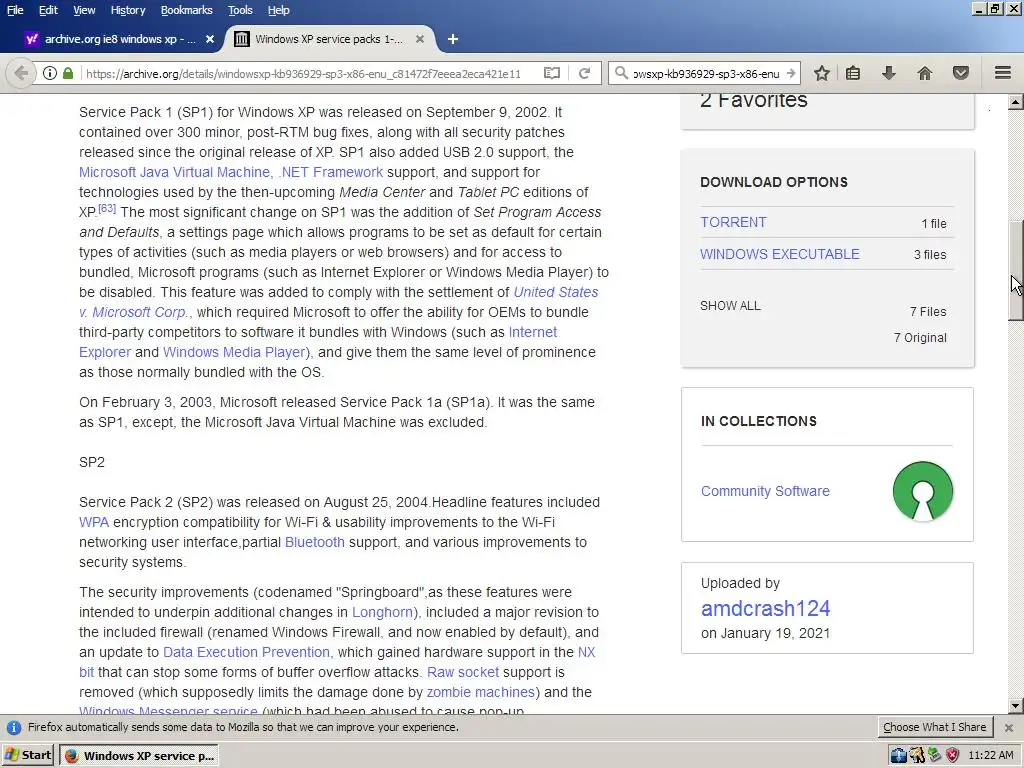Show your bookmarks list icon

click(x=853, y=73)
